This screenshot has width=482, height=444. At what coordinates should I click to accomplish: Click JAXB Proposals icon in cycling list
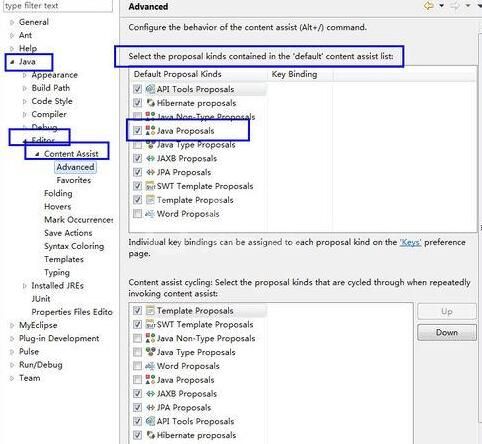pyautogui.click(x=150, y=394)
